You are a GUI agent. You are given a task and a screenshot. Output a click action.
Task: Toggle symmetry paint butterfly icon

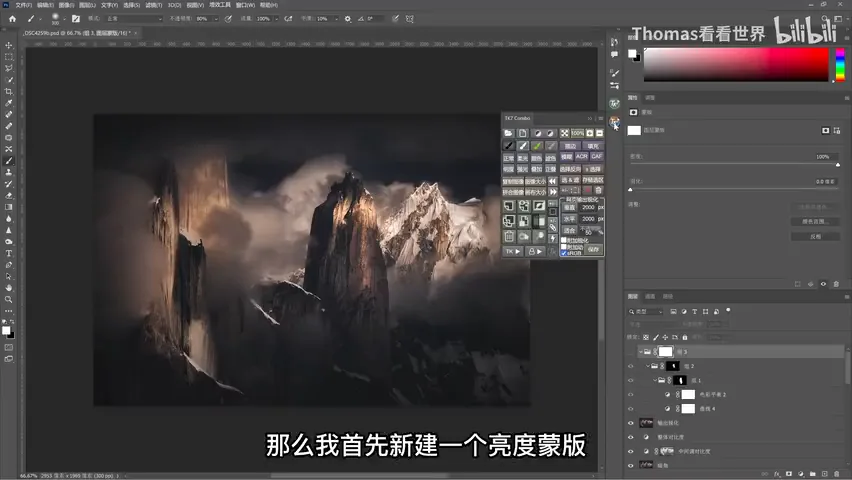pos(410,18)
